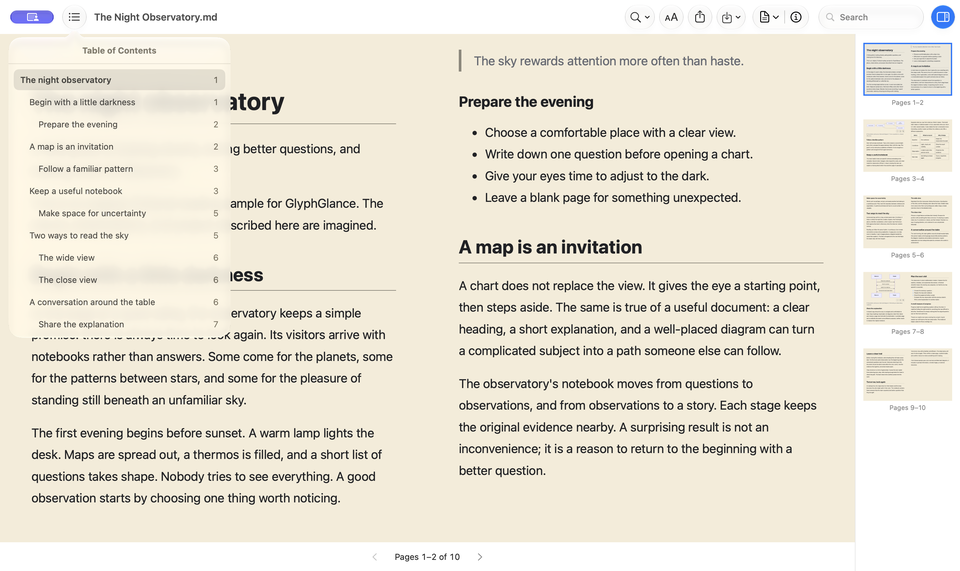
Task: Click the 'Pages 1–2 of 10' indicator
Action: (427, 557)
